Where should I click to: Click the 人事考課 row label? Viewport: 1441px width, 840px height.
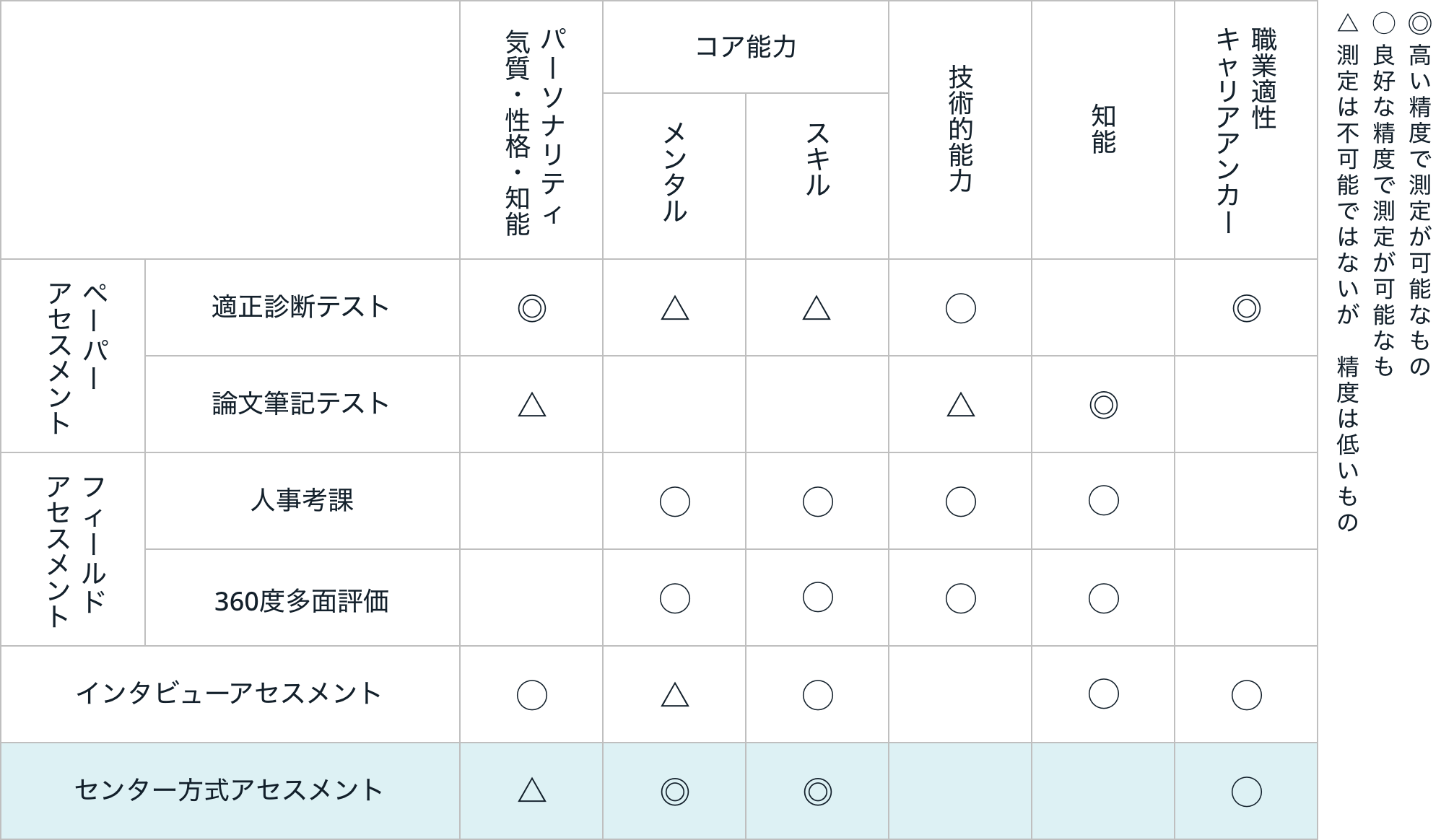point(302,501)
